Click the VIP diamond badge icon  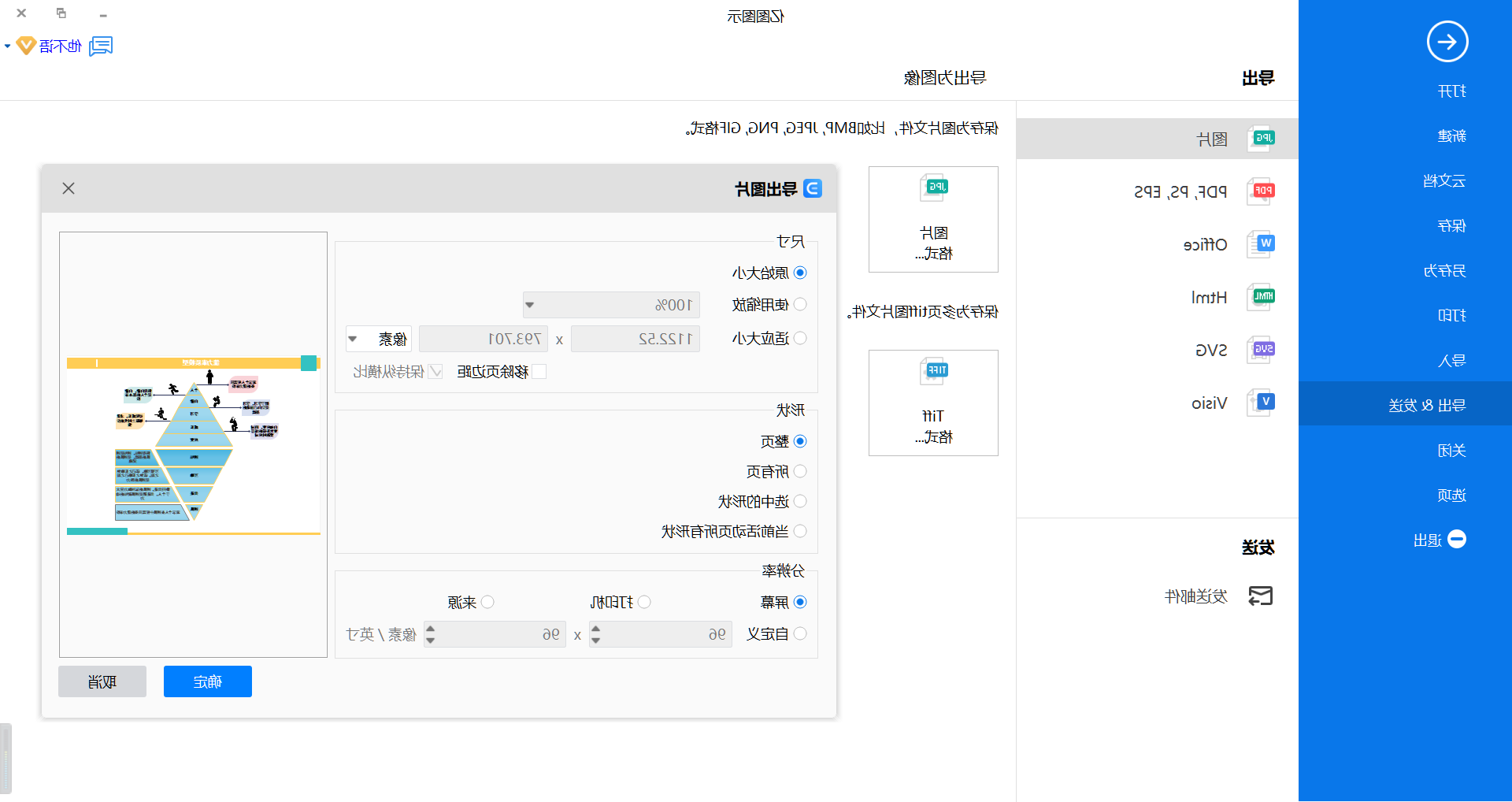pos(26,46)
